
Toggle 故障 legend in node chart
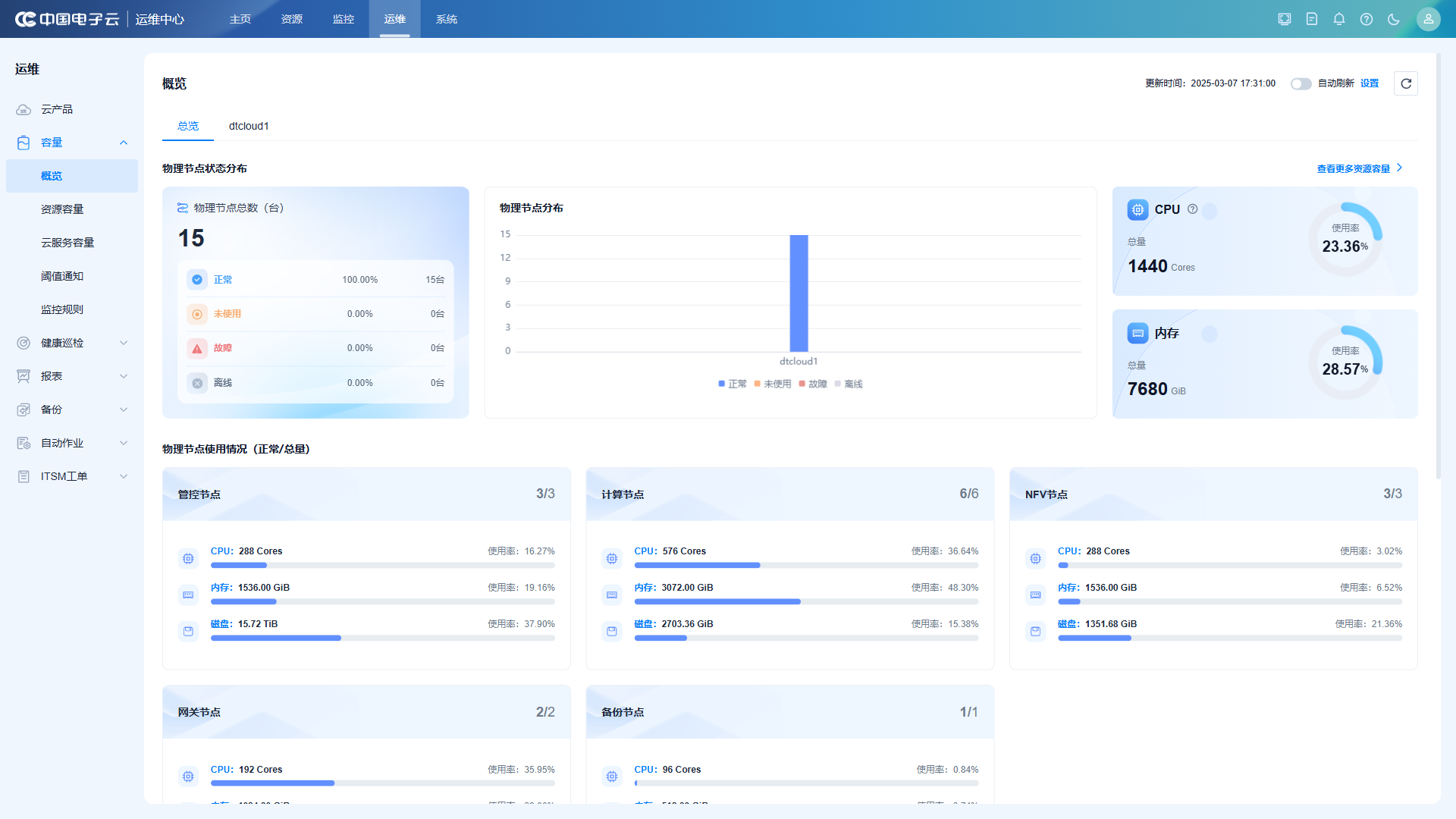[x=813, y=384]
